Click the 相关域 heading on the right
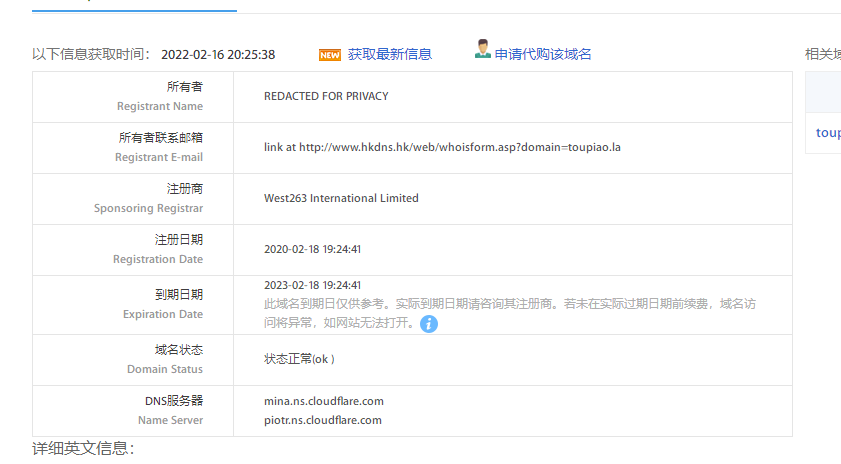The width and height of the screenshot is (841, 464). [x=822, y=54]
